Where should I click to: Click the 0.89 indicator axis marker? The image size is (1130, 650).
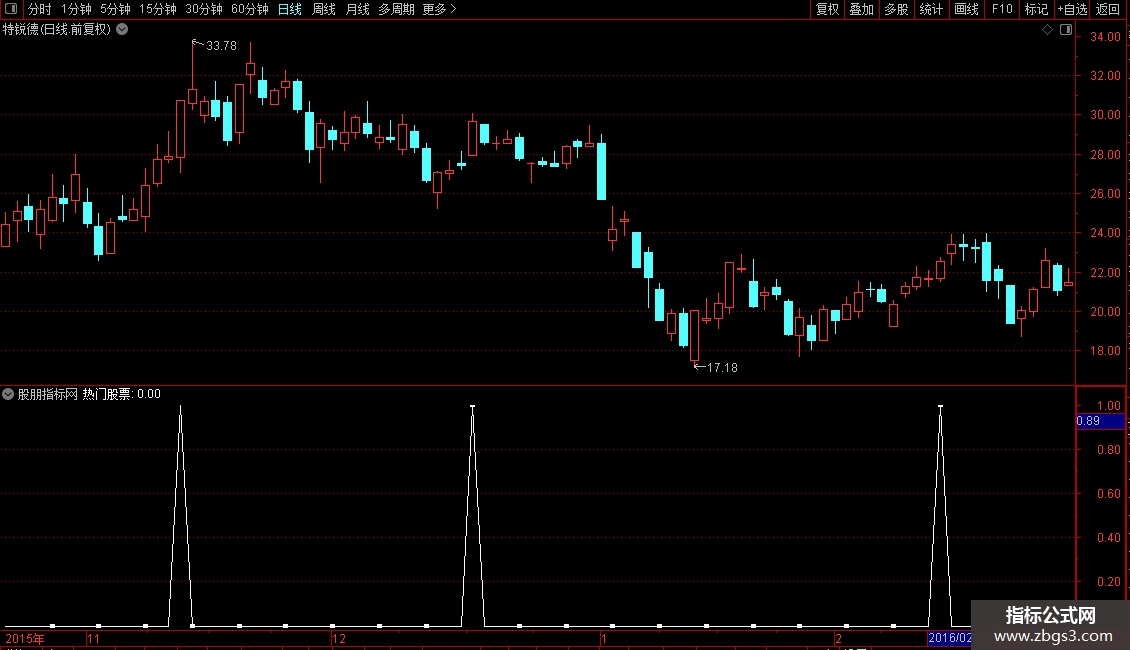coord(1100,421)
